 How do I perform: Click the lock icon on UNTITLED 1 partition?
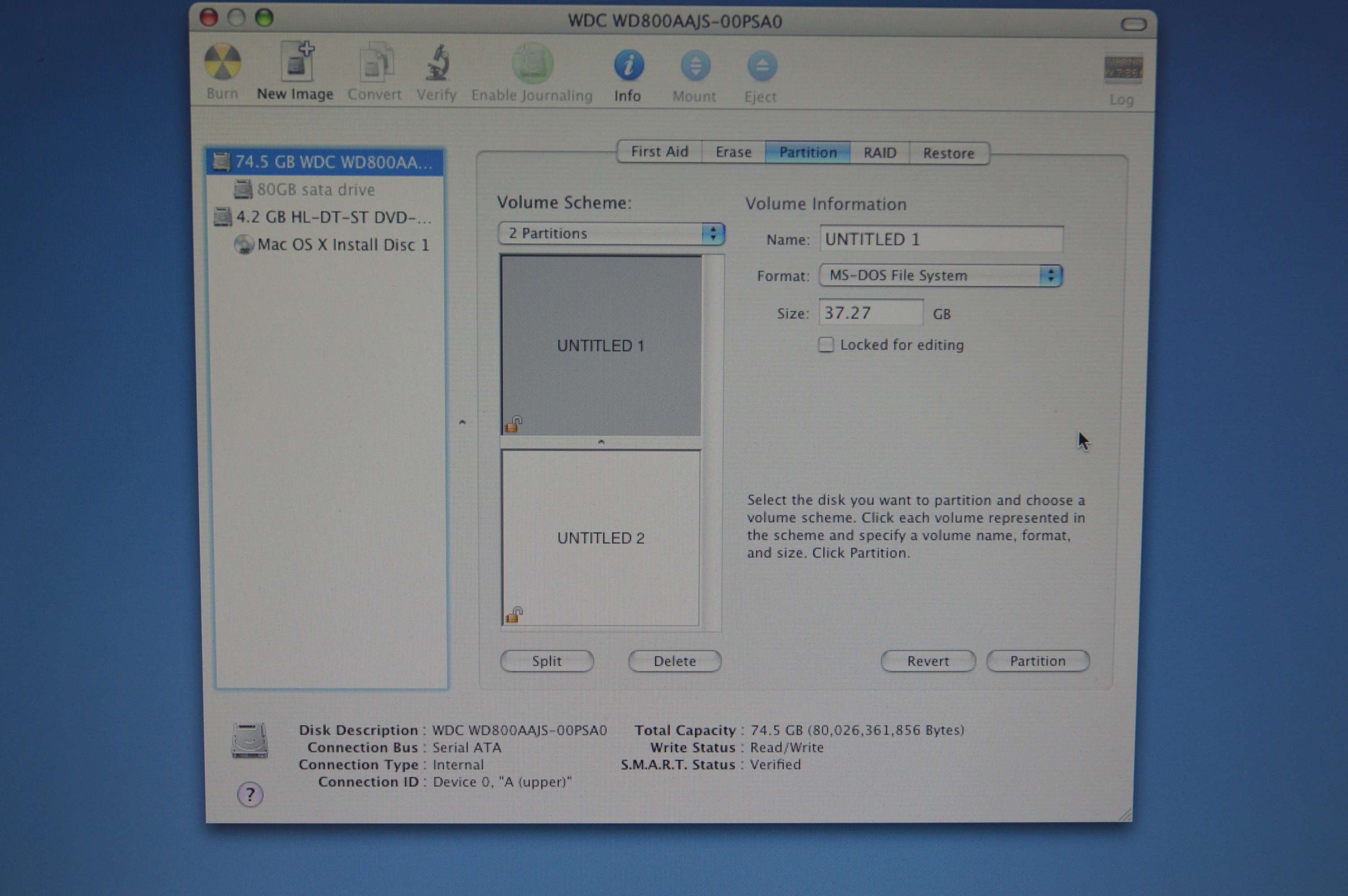coord(513,425)
